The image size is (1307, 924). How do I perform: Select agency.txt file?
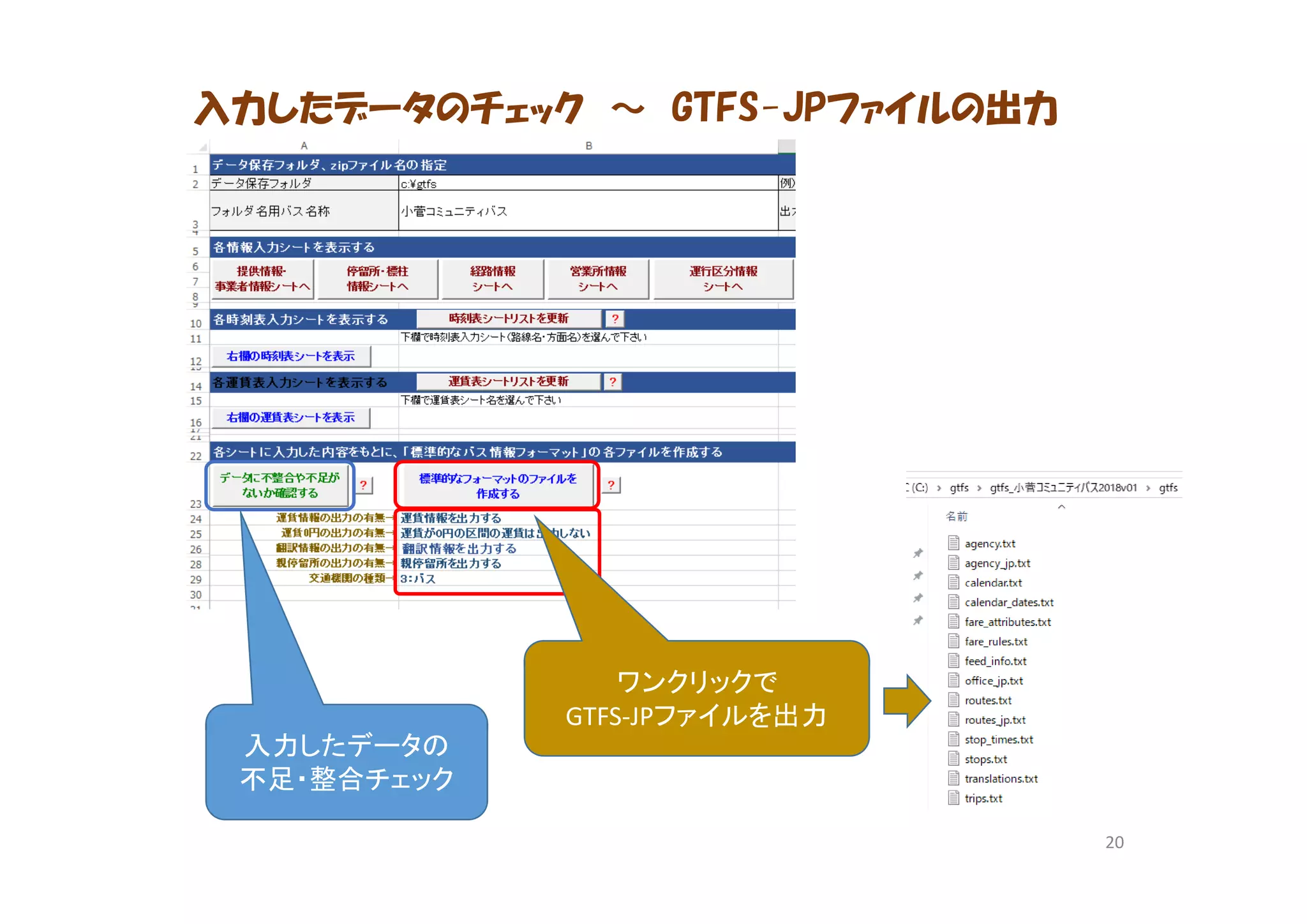(990, 544)
